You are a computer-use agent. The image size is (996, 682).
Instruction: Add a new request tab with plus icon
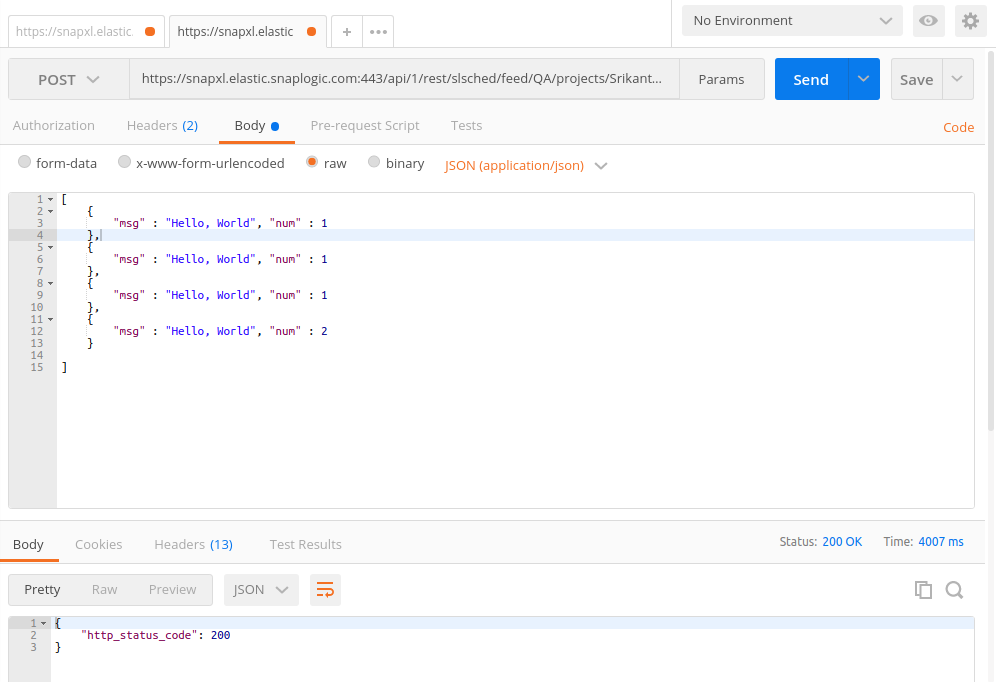[346, 32]
